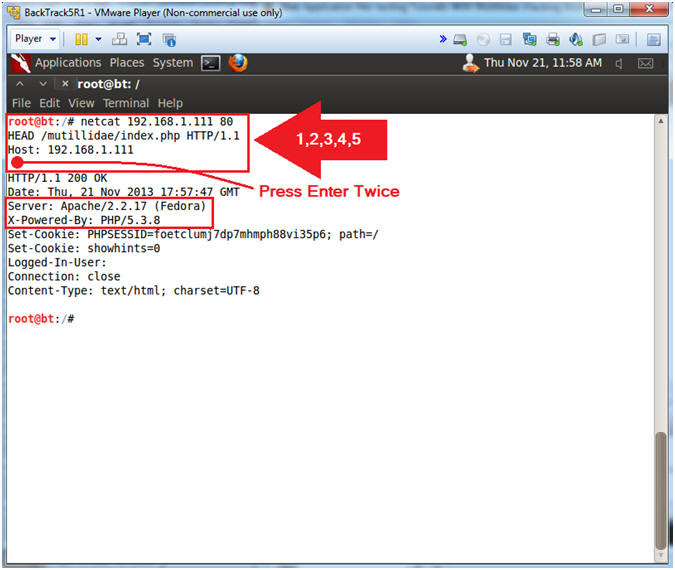This screenshot has width=675, height=570.
Task: Click the 'HEAD /mutillidae/index.php HTTP/1.1' line
Action: coord(124,136)
